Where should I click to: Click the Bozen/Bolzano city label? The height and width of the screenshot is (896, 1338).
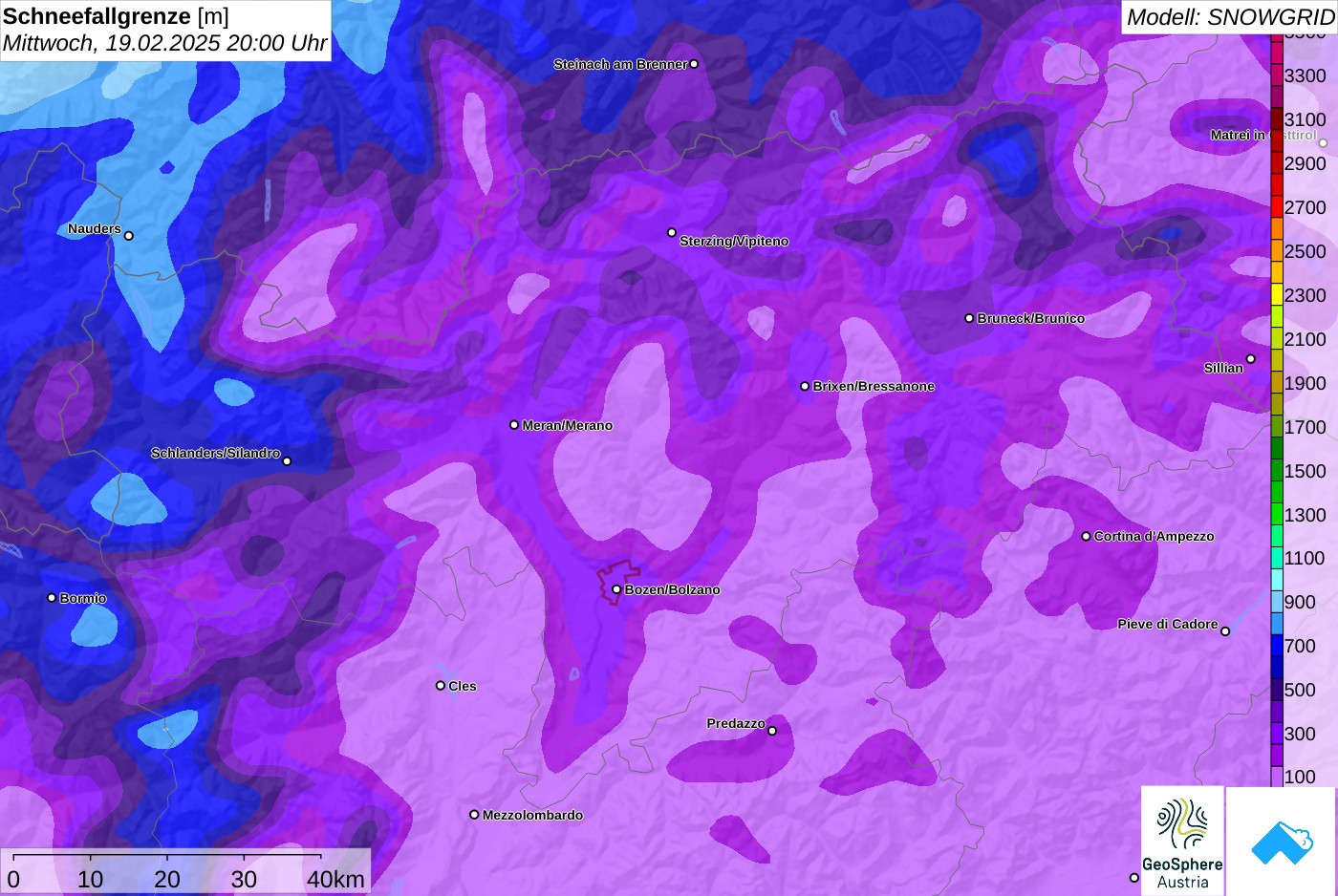click(672, 589)
